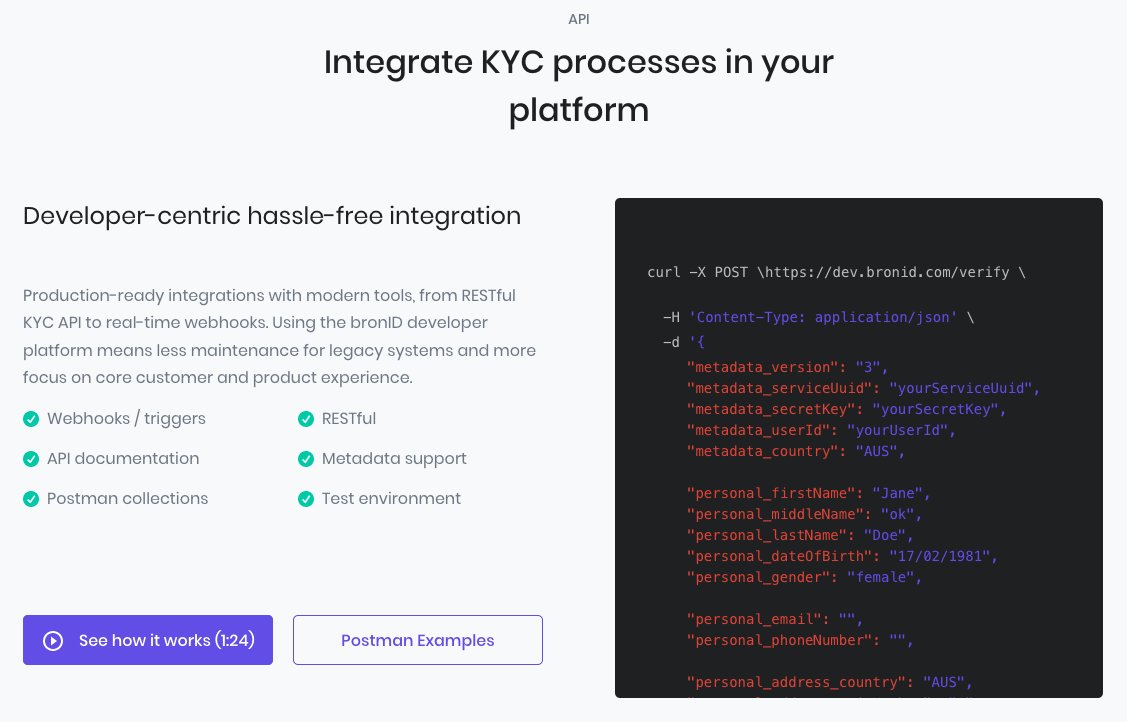Click the "metadata_secretKey" code line
This screenshot has height=722, width=1127.
click(x=847, y=409)
